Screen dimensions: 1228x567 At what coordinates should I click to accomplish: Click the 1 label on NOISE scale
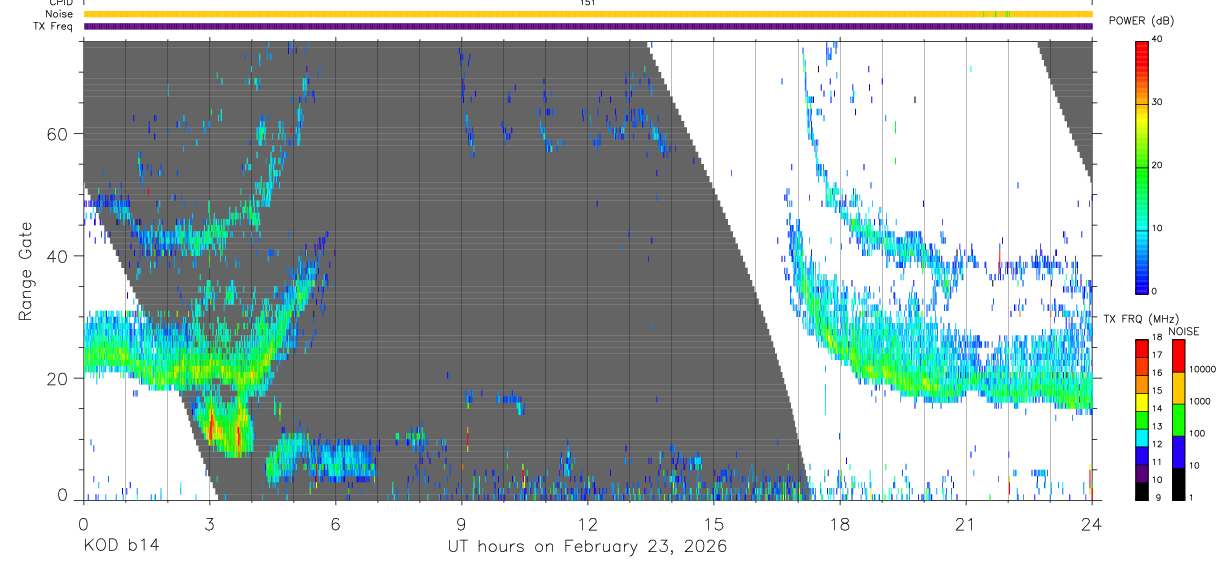pyautogui.click(x=1190, y=497)
